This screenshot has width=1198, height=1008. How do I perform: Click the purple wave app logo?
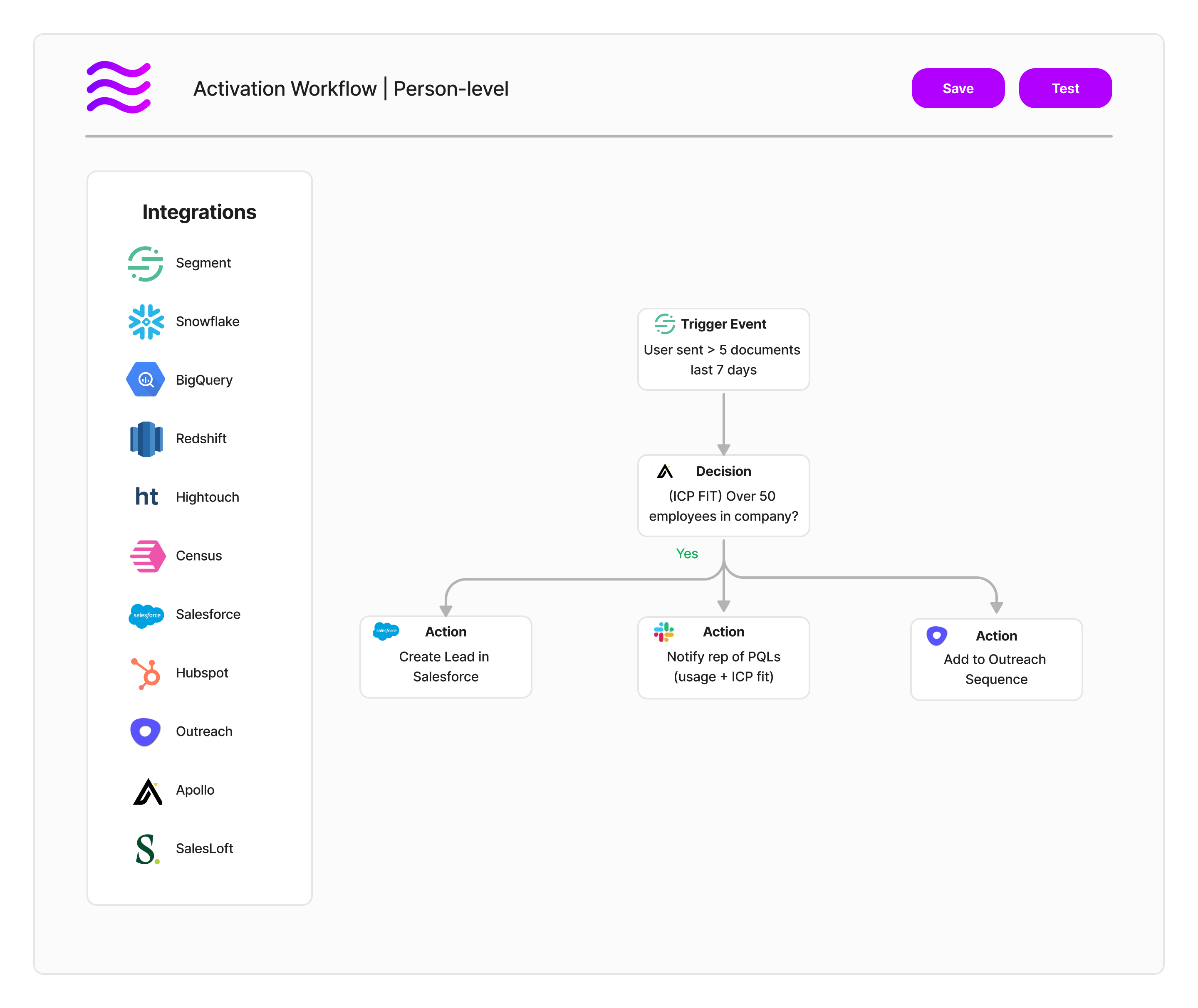119,87
